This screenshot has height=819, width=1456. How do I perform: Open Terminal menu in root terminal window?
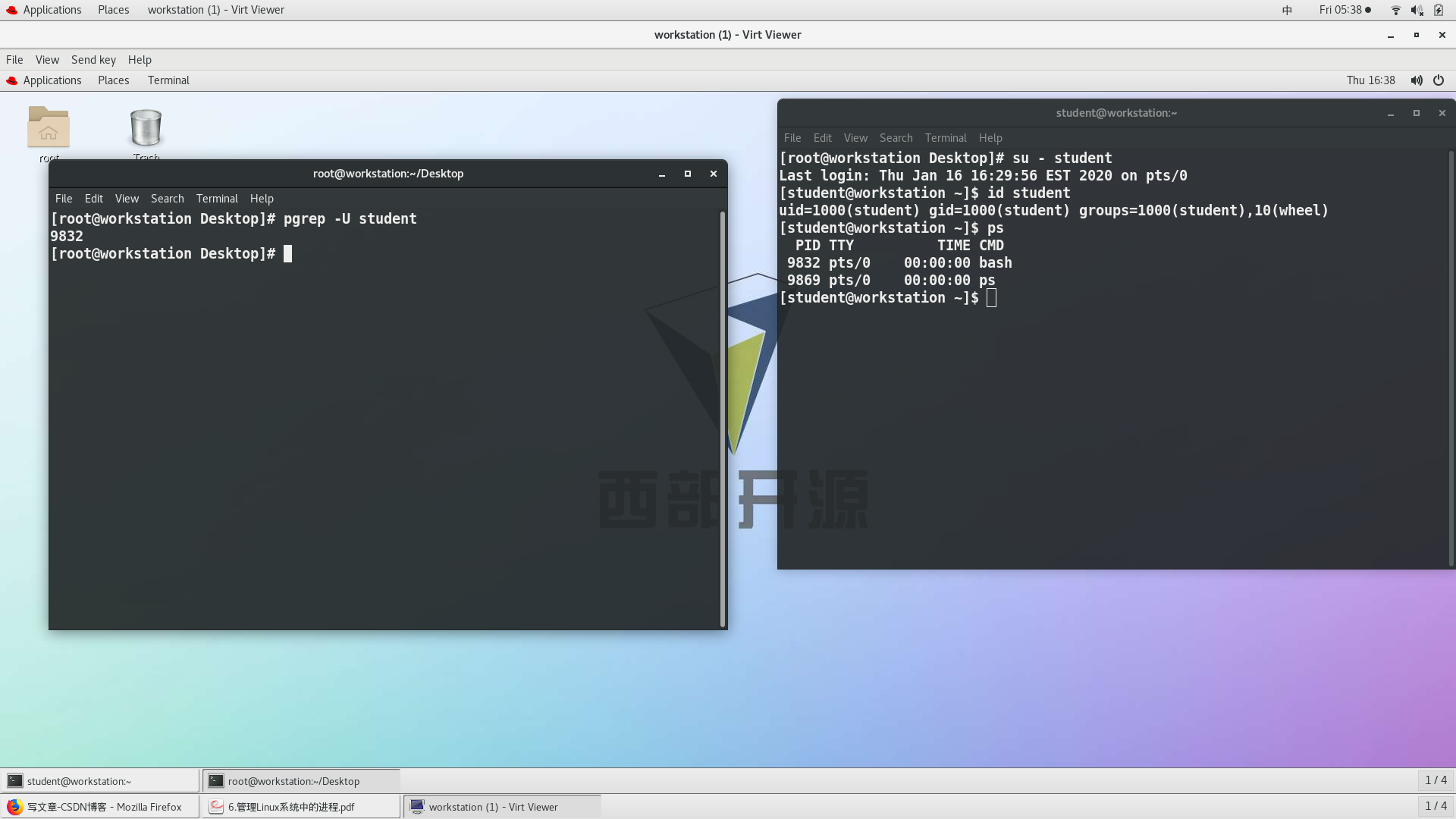217,199
